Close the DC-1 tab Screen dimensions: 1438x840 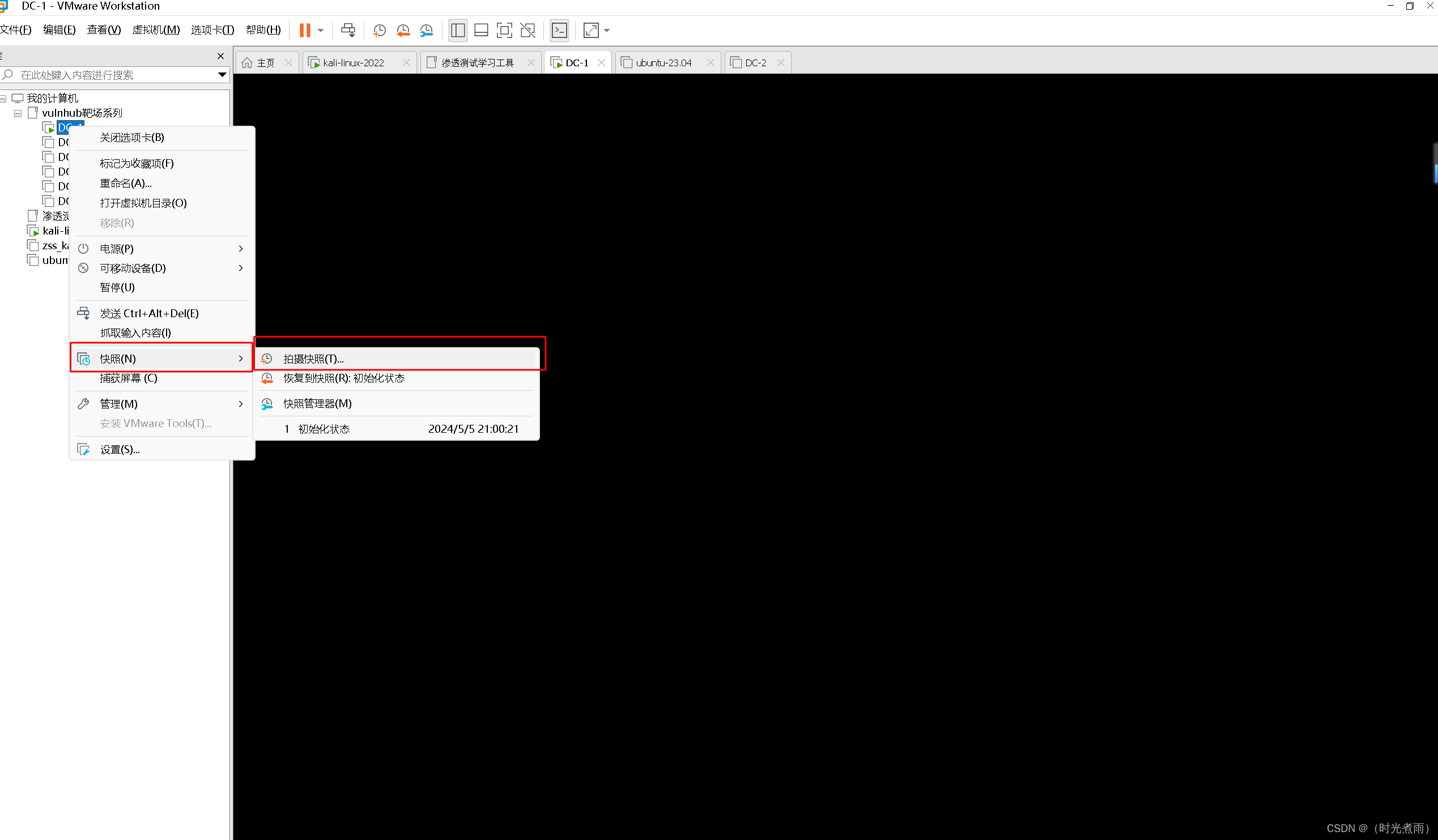(602, 63)
